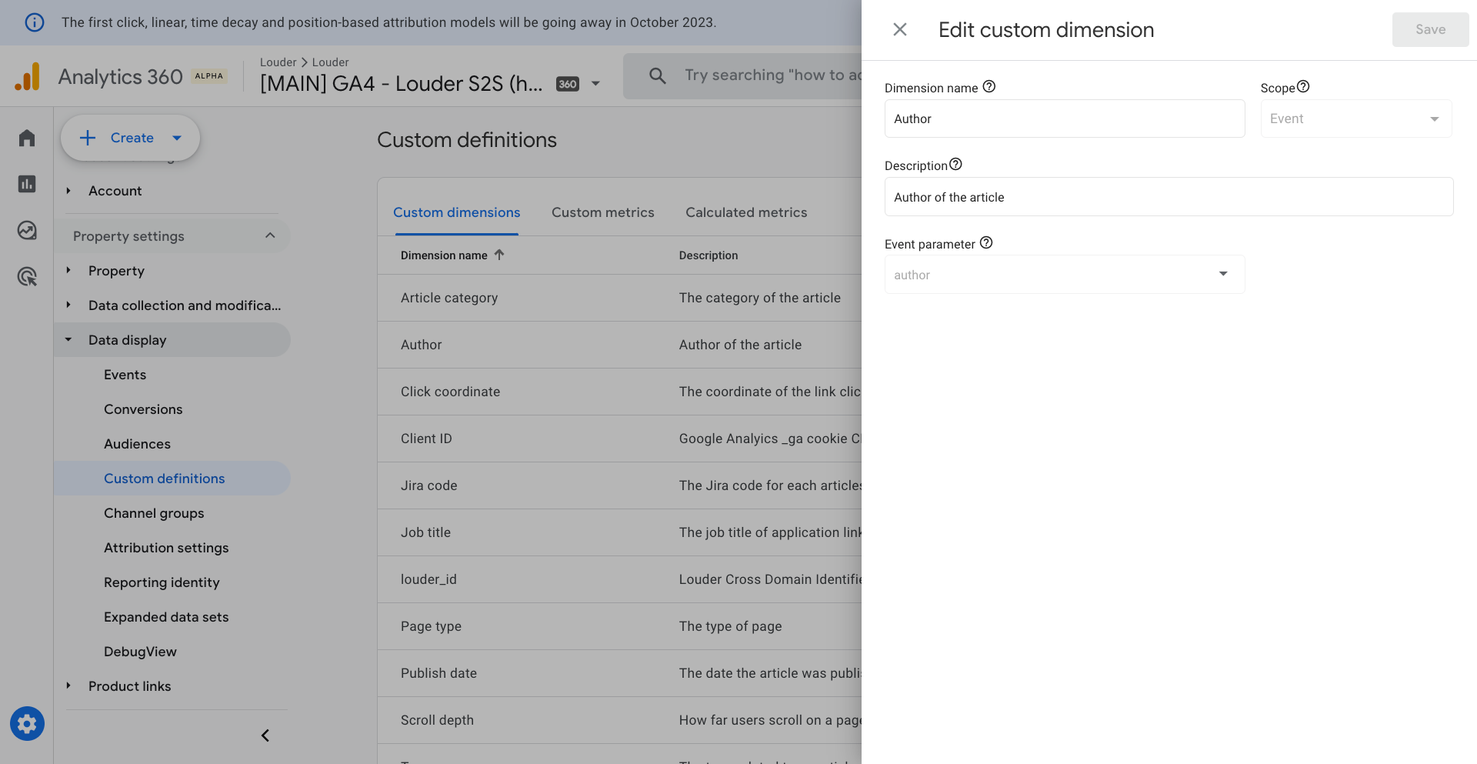1477x764 pixels.
Task: Open Attribution settings menu item
Action: tap(166, 548)
